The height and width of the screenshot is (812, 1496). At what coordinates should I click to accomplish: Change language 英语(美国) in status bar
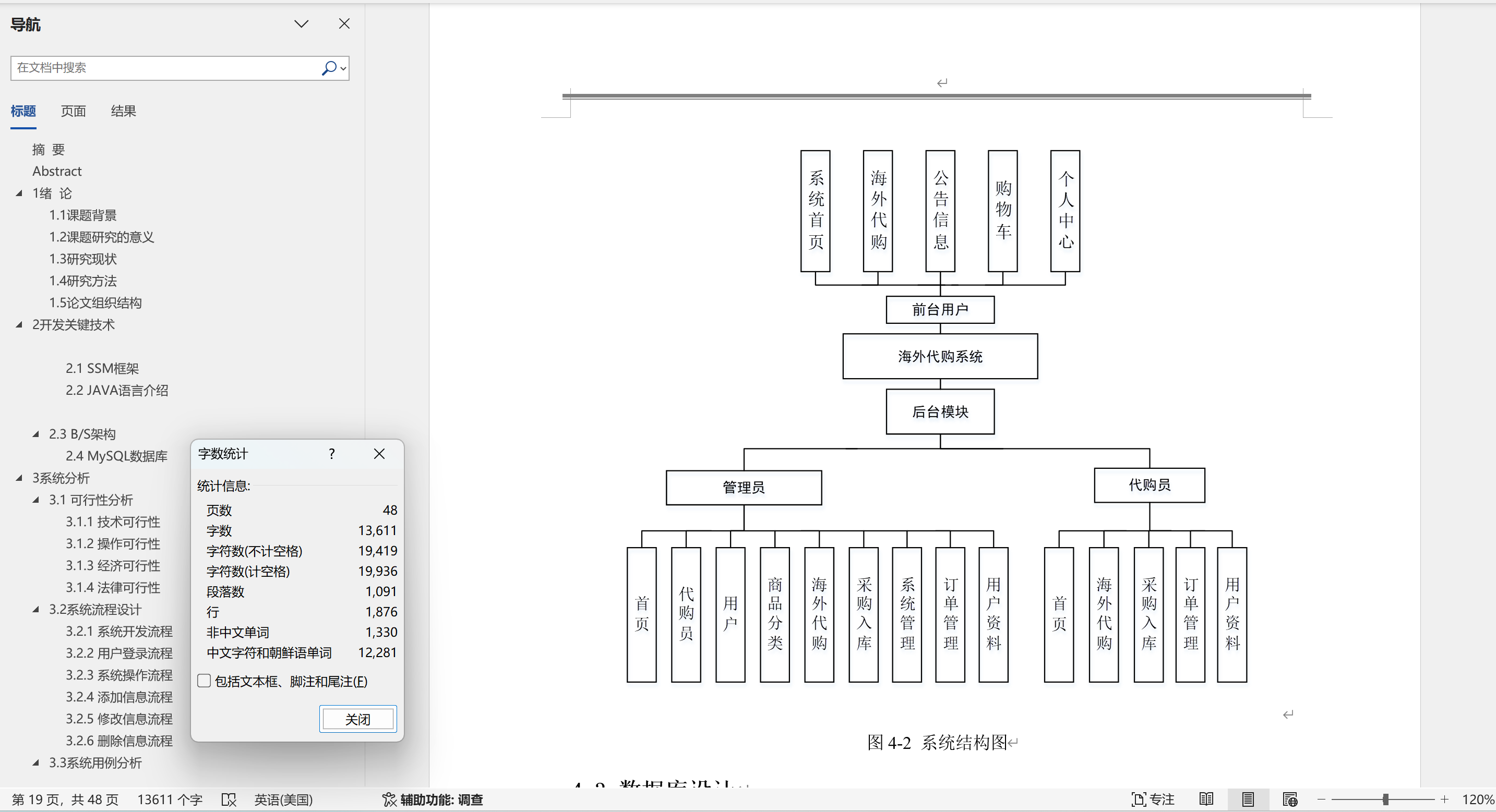pos(283,800)
